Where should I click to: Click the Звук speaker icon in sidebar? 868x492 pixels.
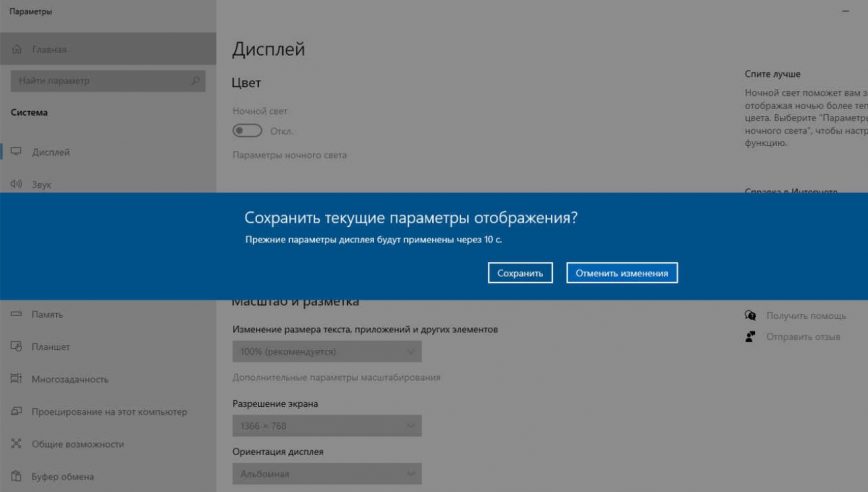(17, 184)
